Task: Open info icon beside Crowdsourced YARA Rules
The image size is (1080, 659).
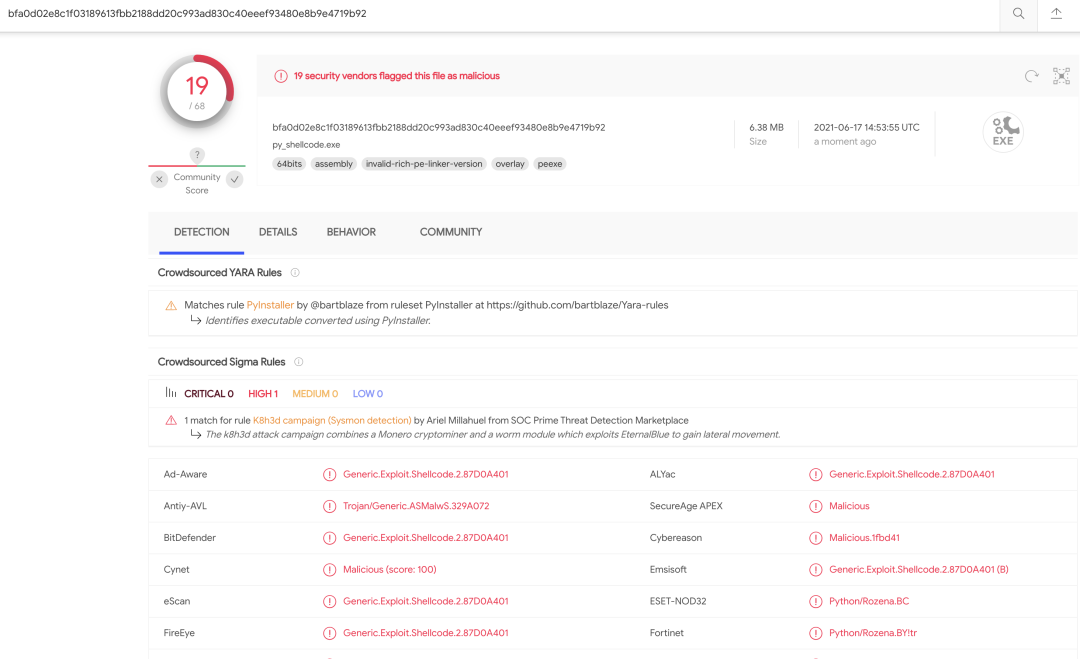Action: [x=295, y=273]
